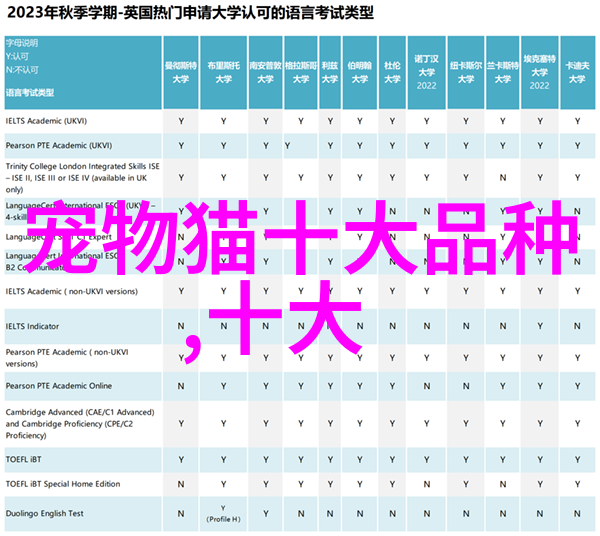Click TOEFL Home Edition 'N' under 兰卡斯特大学

coord(503,484)
